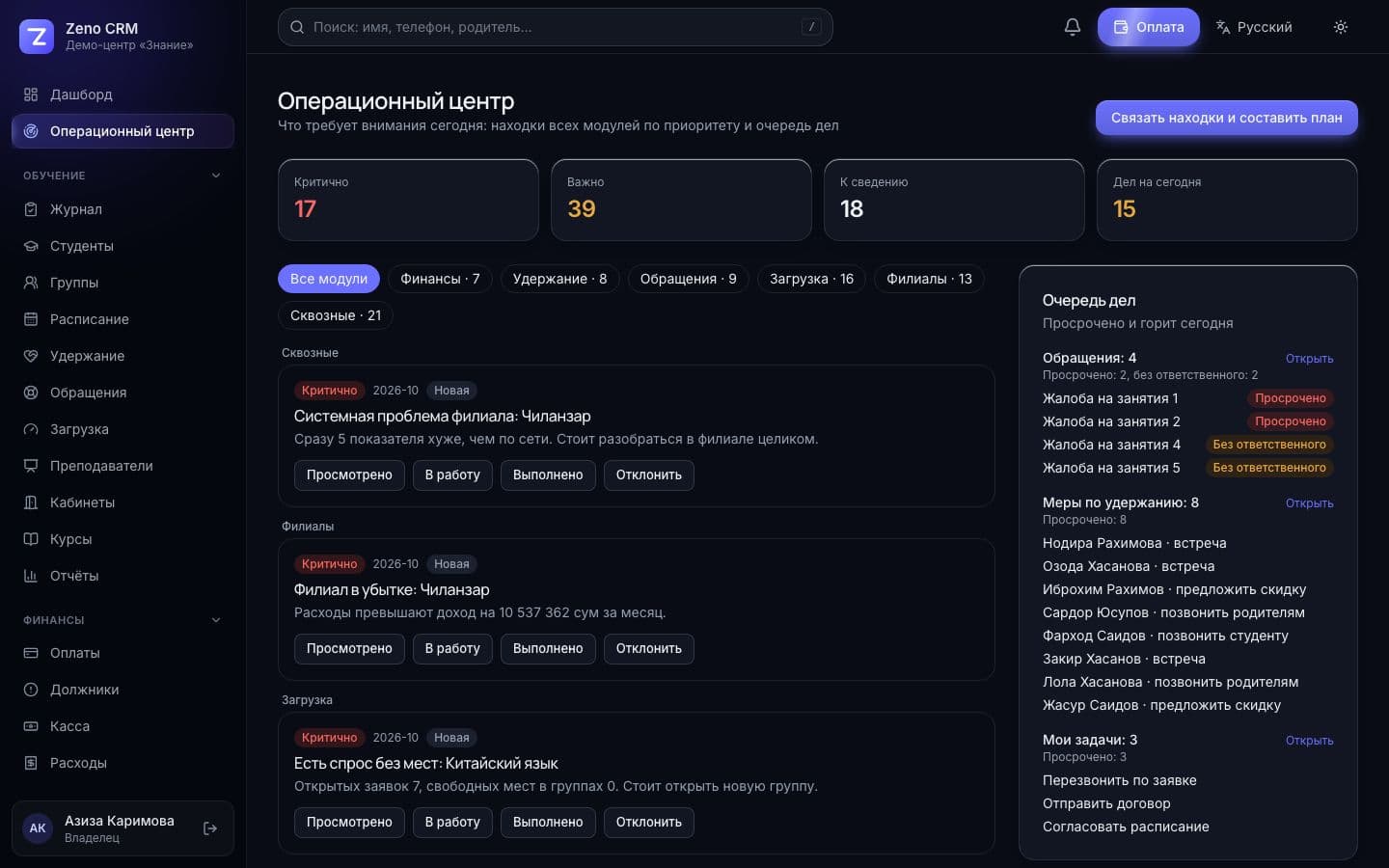1389x868 pixels.
Task: Open Касса in the sidebar
Action: click(x=123, y=726)
